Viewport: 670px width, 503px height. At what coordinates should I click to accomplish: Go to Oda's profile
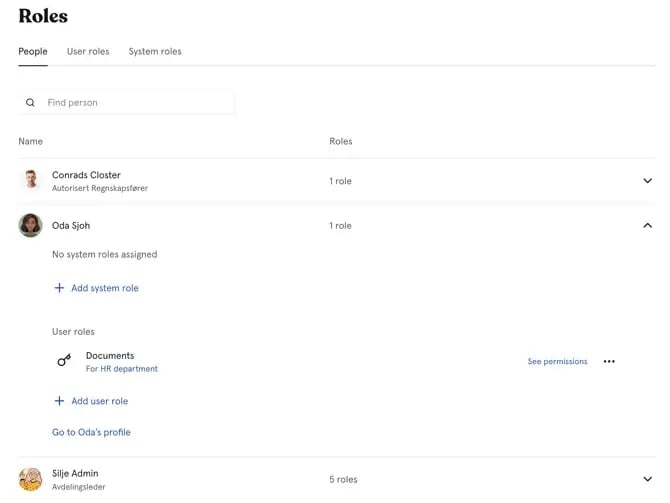click(x=91, y=432)
